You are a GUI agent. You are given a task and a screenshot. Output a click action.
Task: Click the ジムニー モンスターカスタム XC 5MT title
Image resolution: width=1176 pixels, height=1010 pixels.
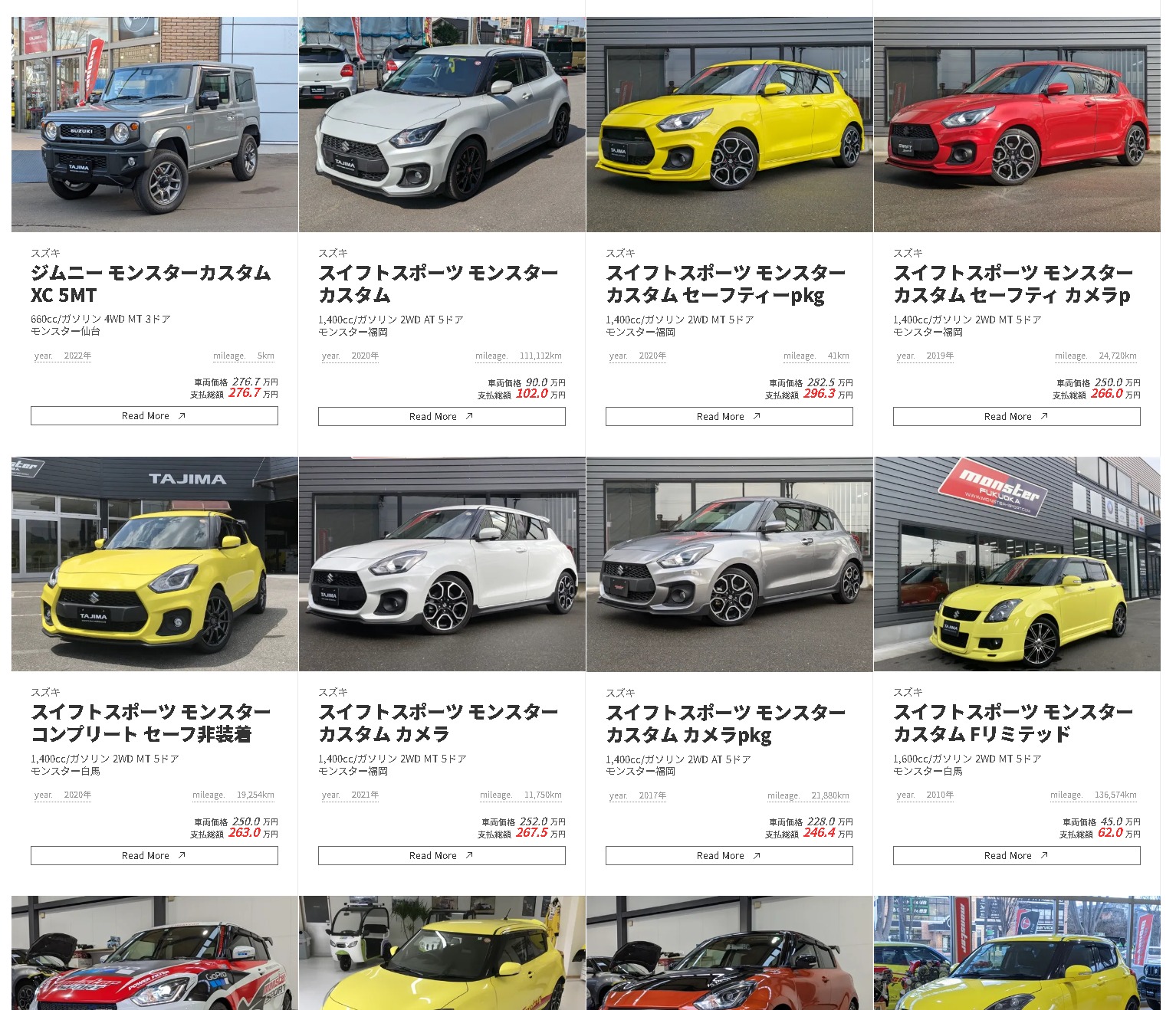151,284
